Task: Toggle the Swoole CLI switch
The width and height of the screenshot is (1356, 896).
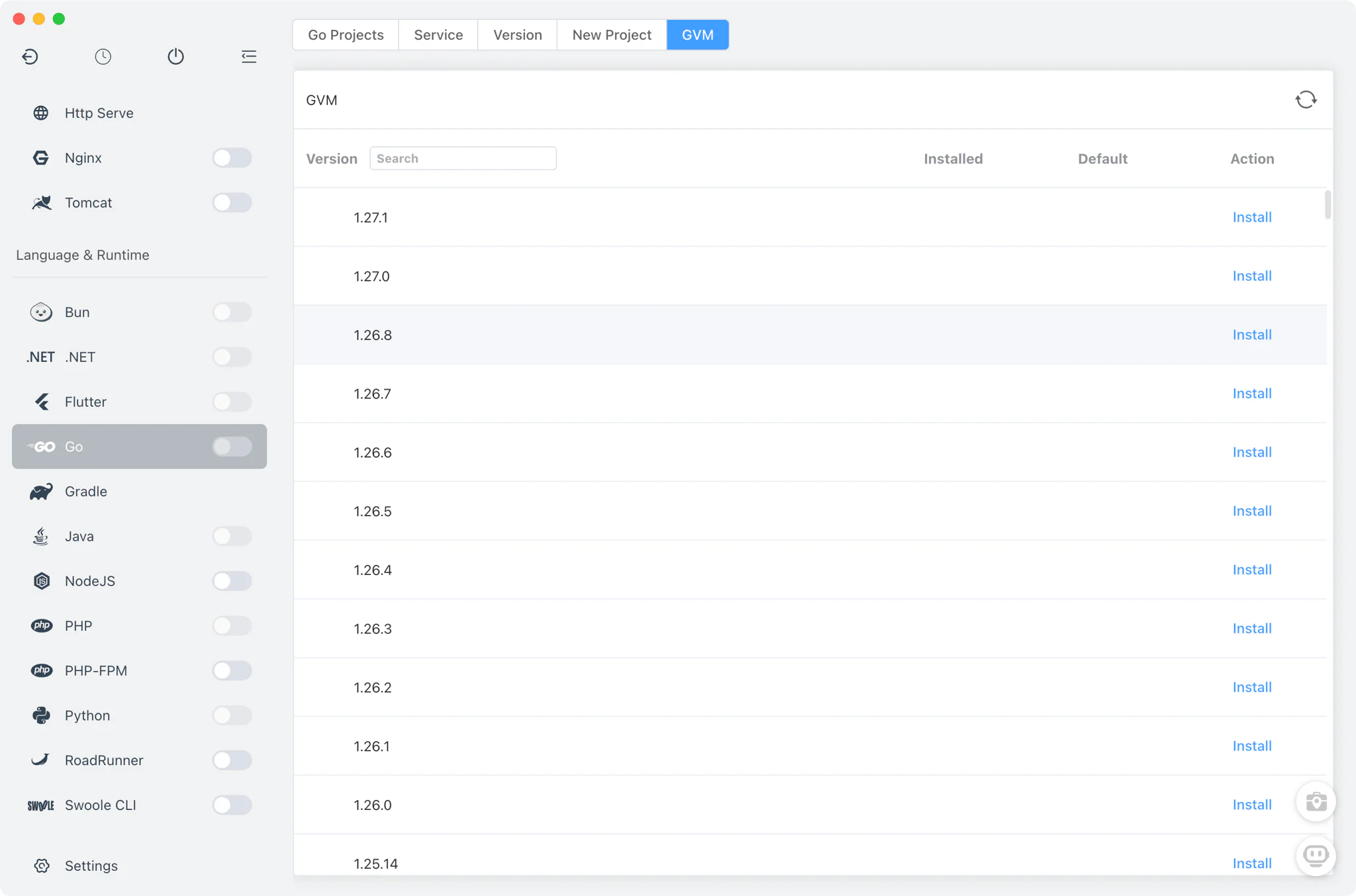Action: point(232,805)
